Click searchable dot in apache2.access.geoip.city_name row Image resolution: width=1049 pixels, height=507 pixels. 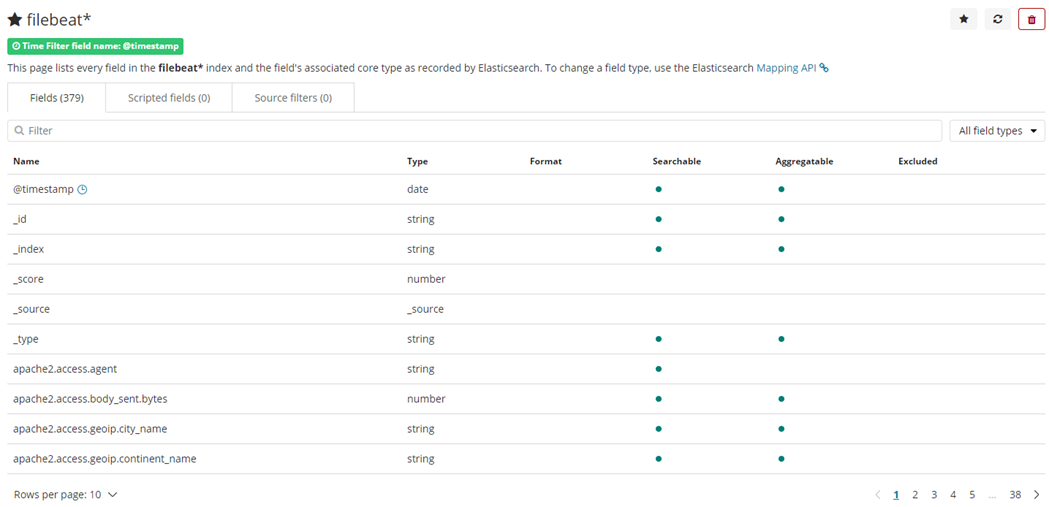click(x=658, y=429)
